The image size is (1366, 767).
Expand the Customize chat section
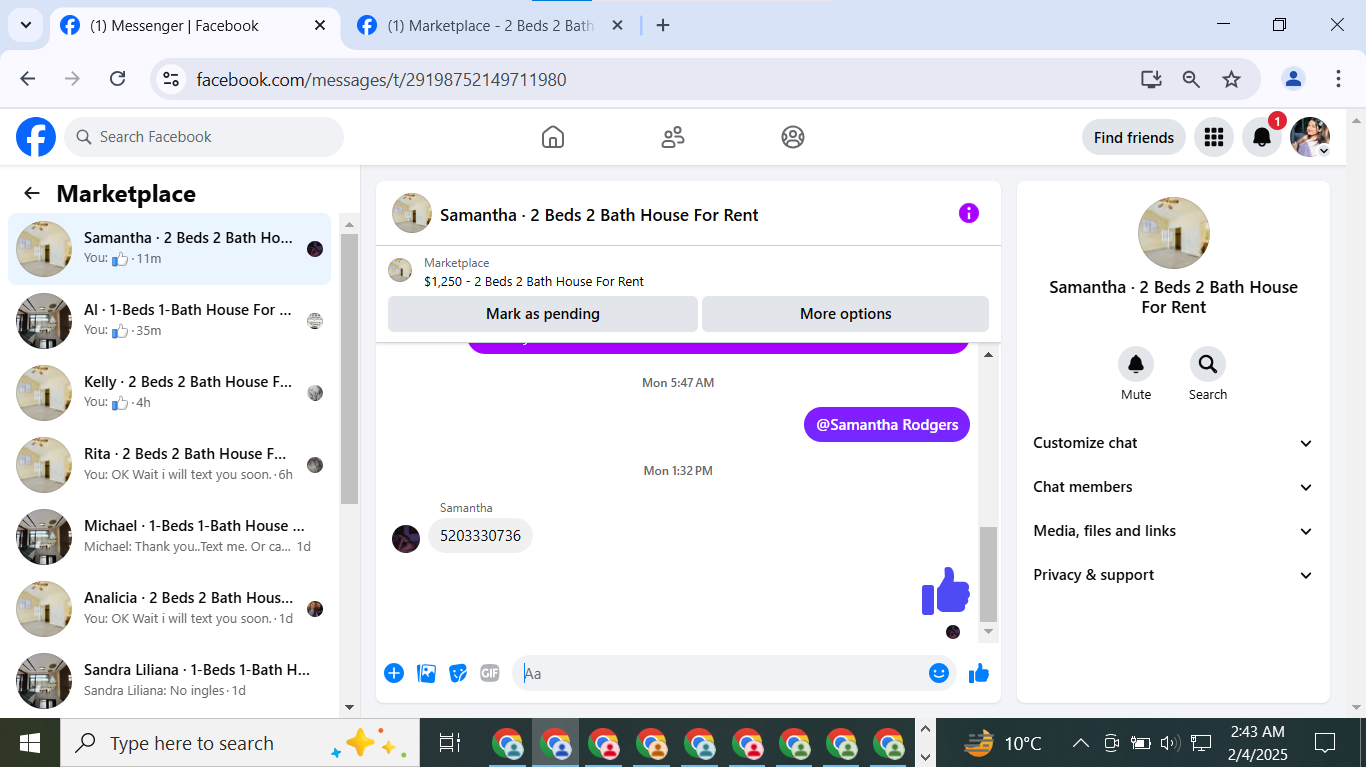[1173, 443]
